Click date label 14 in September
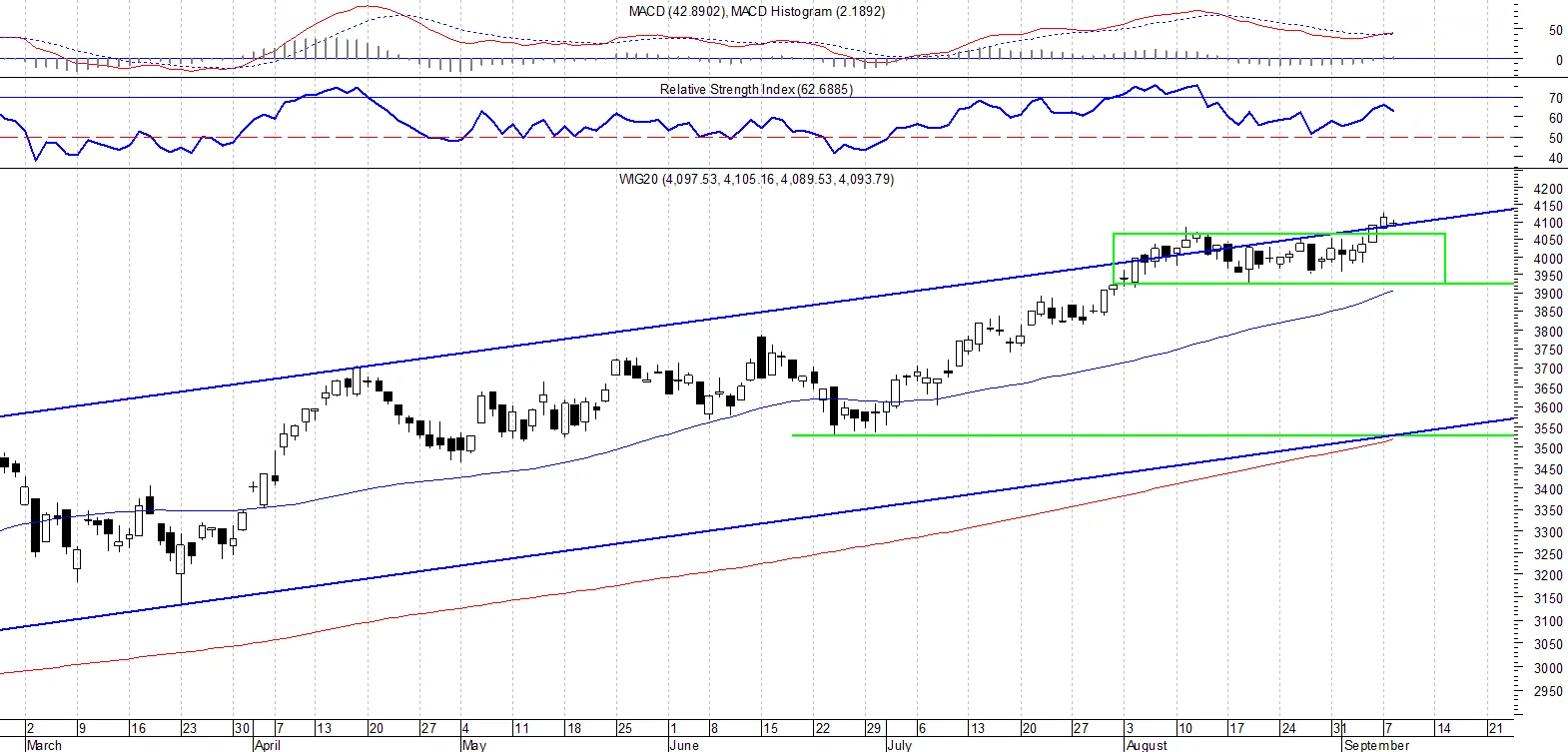The width and height of the screenshot is (1568, 752). tap(1443, 728)
